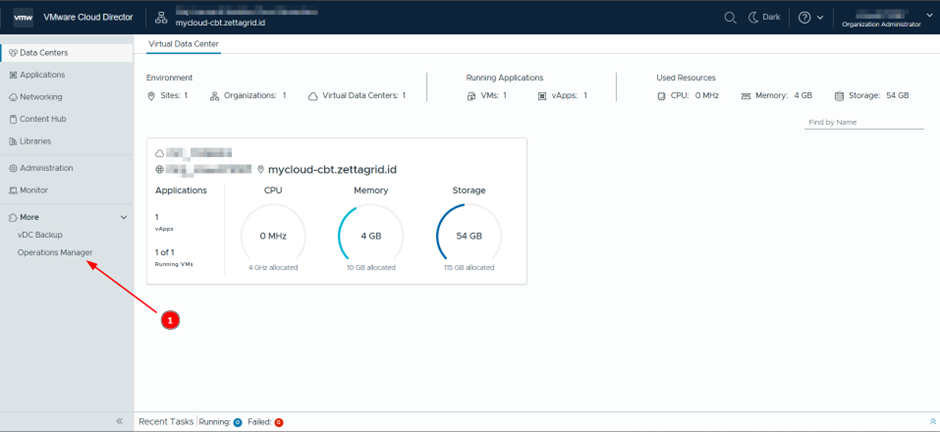The height and width of the screenshot is (432, 940).
Task: Click the CPU icon in Used Resources
Action: (x=662, y=96)
